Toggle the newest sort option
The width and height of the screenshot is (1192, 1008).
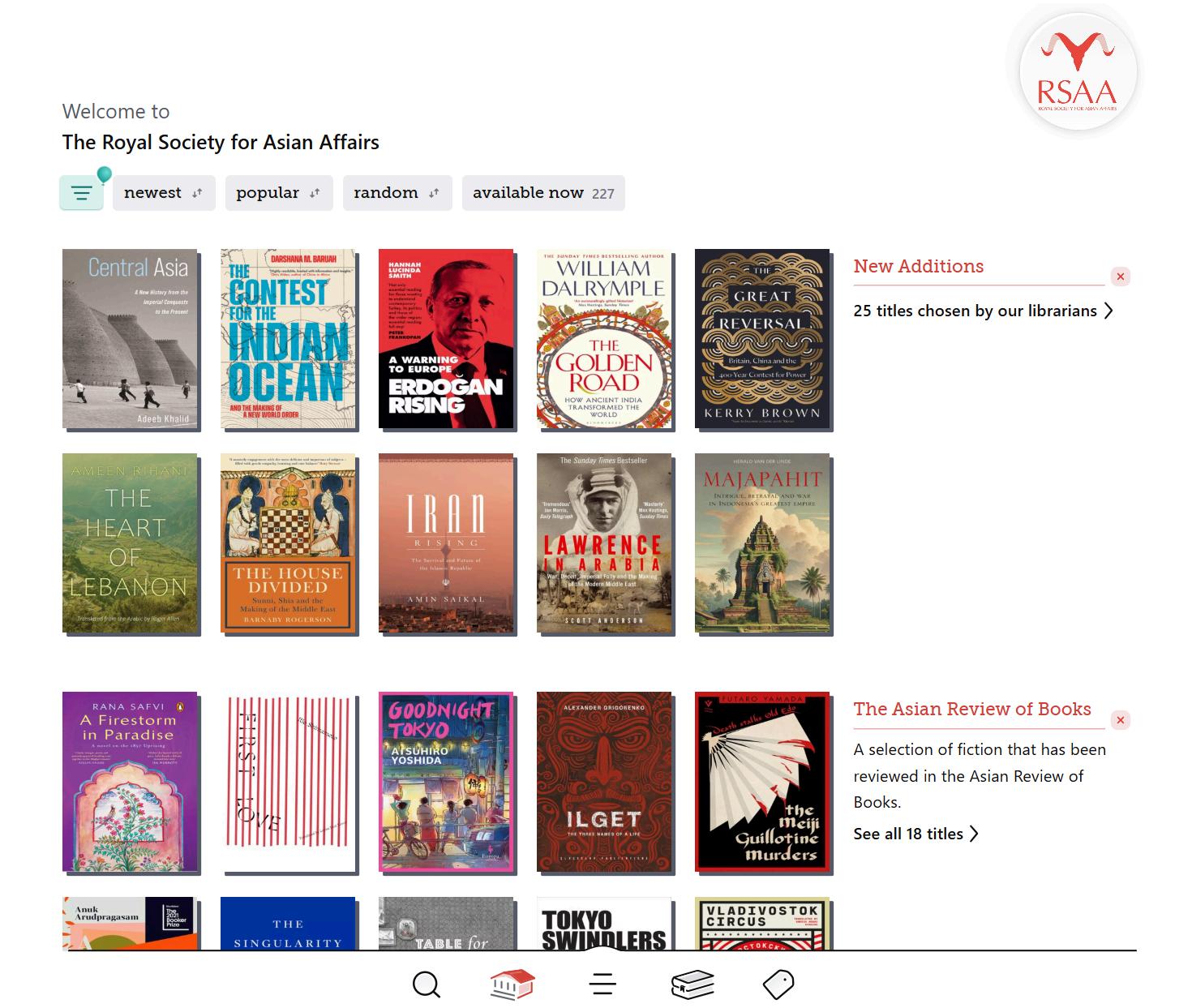pyautogui.click(x=164, y=193)
